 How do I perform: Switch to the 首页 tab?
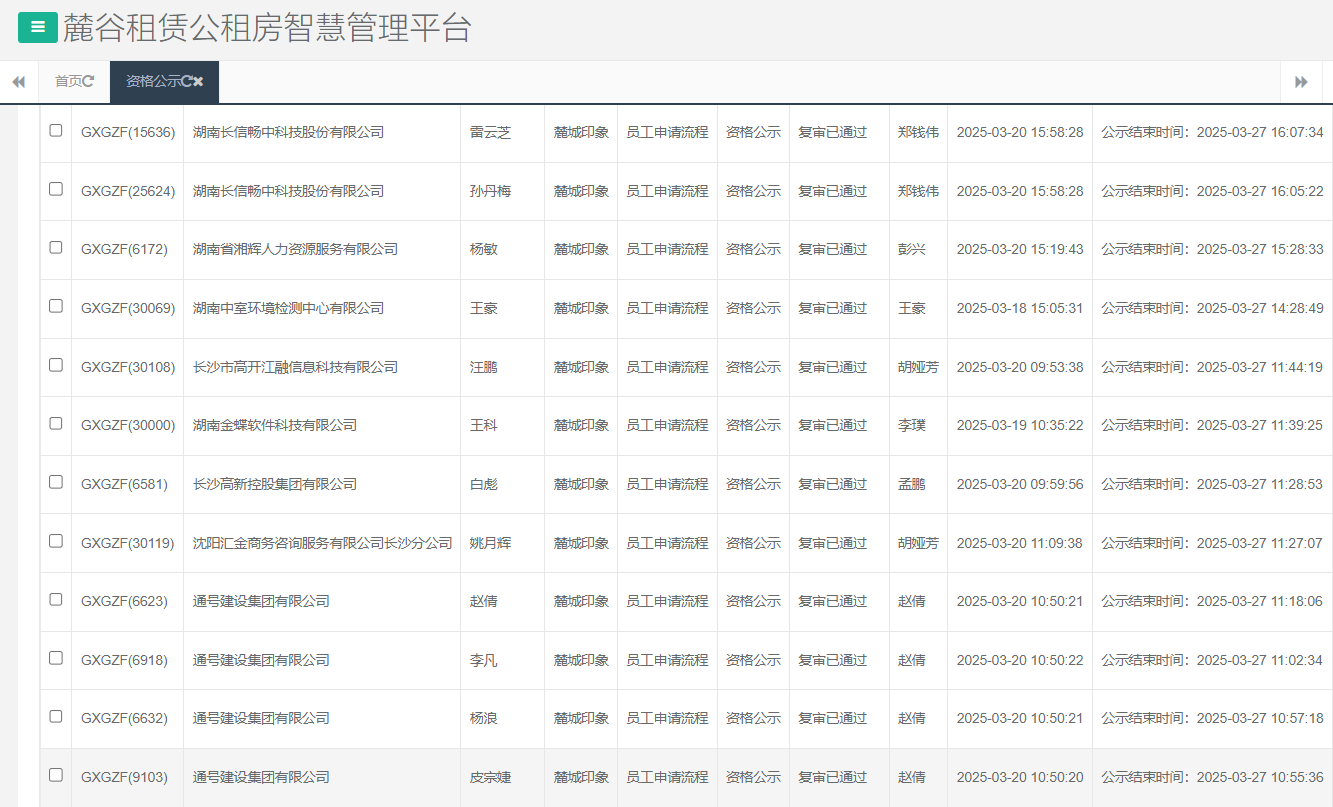(x=68, y=81)
